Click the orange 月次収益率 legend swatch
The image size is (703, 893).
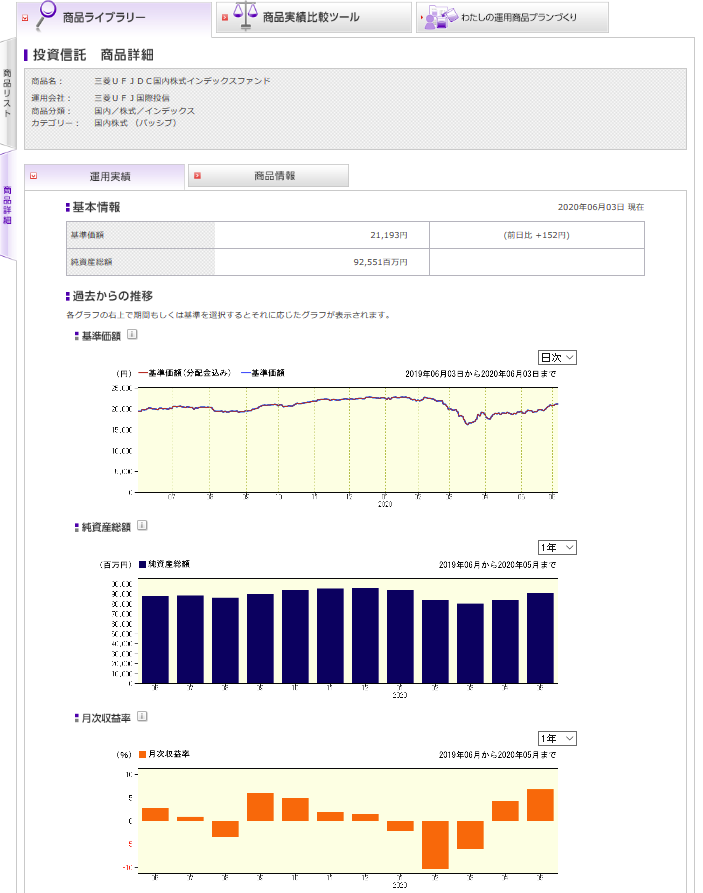[143, 754]
